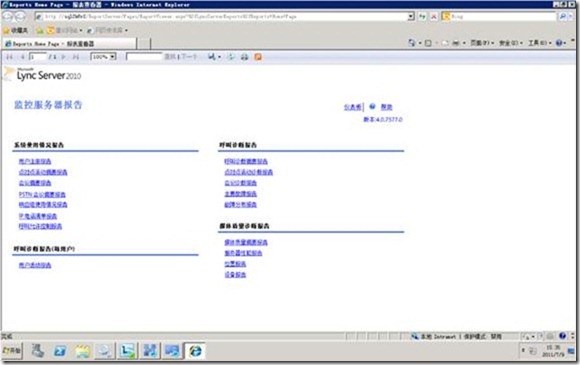Image resolution: width=580 pixels, height=365 pixels.
Task: Click the Lync Server 2010 logo
Action: (43, 74)
